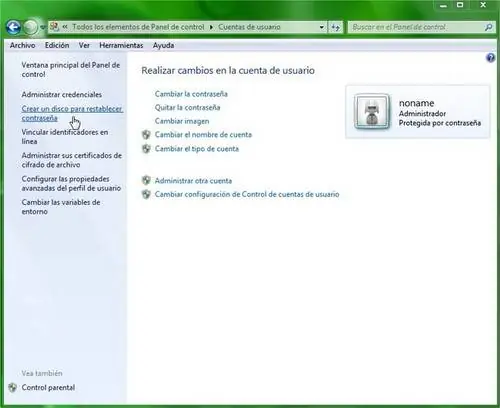Click shield icon beside 'Cambiar configuración de Control de cuentas'
The height and width of the screenshot is (408, 500).
point(146,194)
